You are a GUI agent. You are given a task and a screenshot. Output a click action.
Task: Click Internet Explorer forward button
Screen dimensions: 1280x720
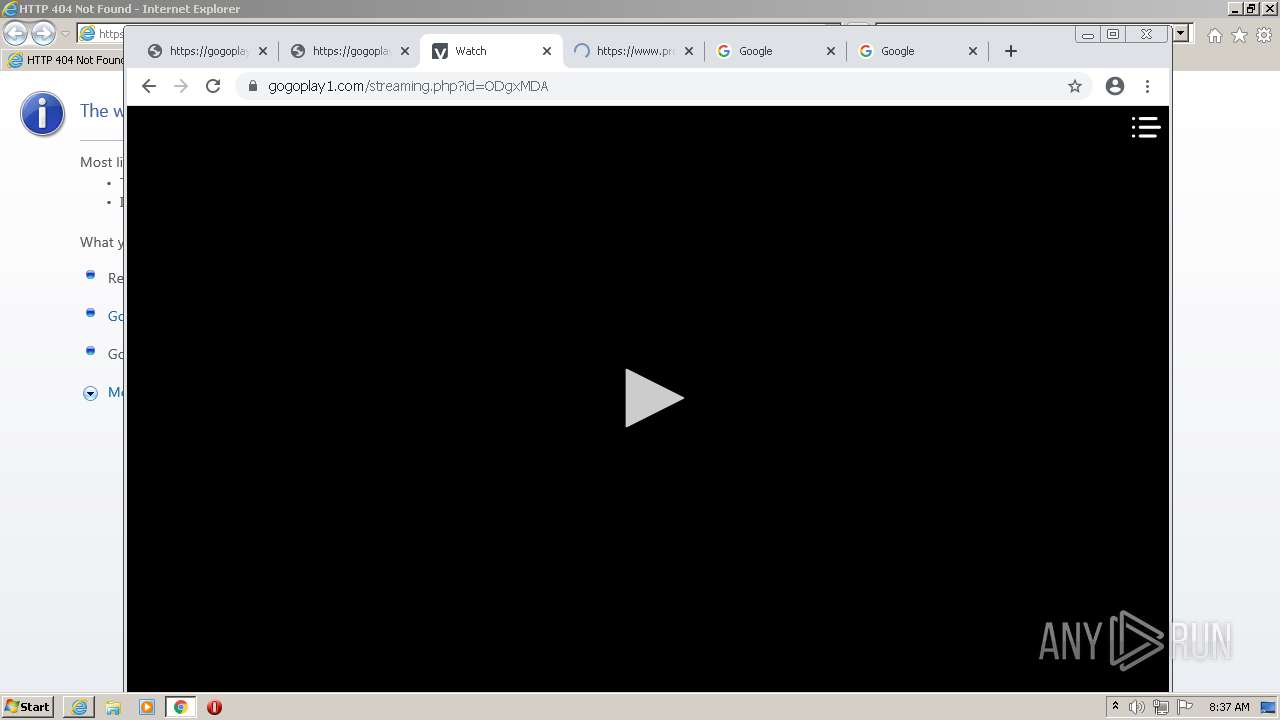click(43, 33)
